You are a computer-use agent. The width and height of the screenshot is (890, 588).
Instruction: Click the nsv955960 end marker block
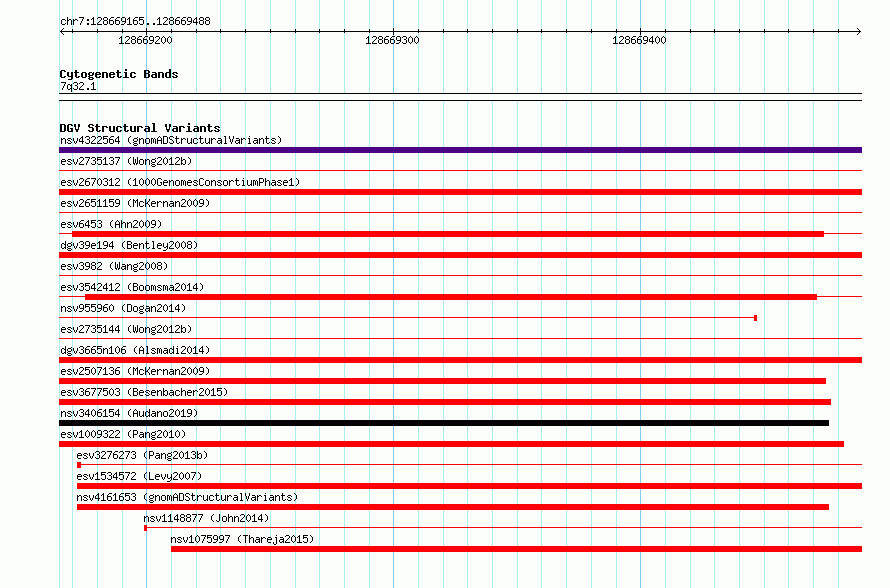[755, 318]
